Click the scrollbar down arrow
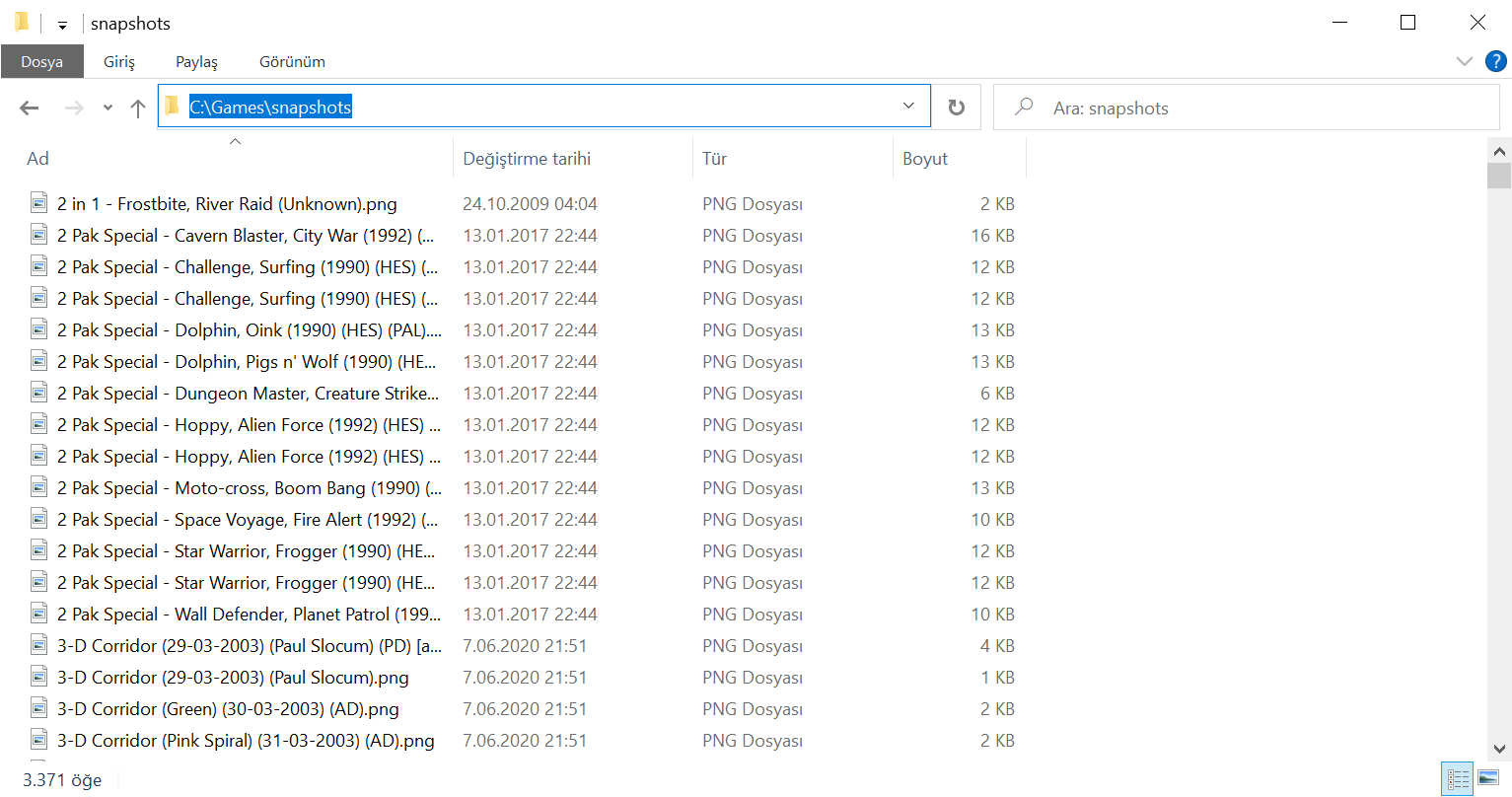Viewport: 1512px width, 797px height. (1499, 750)
